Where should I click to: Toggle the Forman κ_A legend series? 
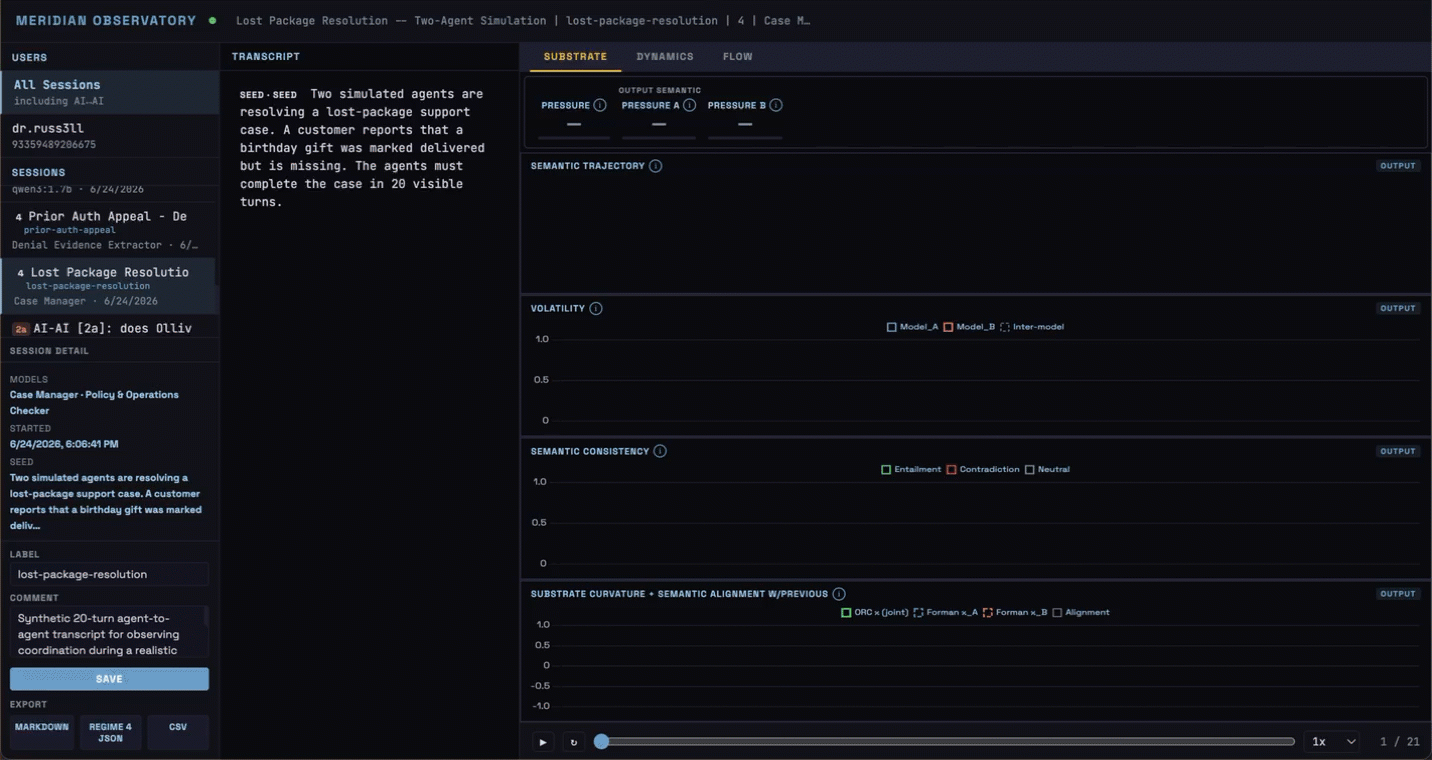pyautogui.click(x=946, y=612)
